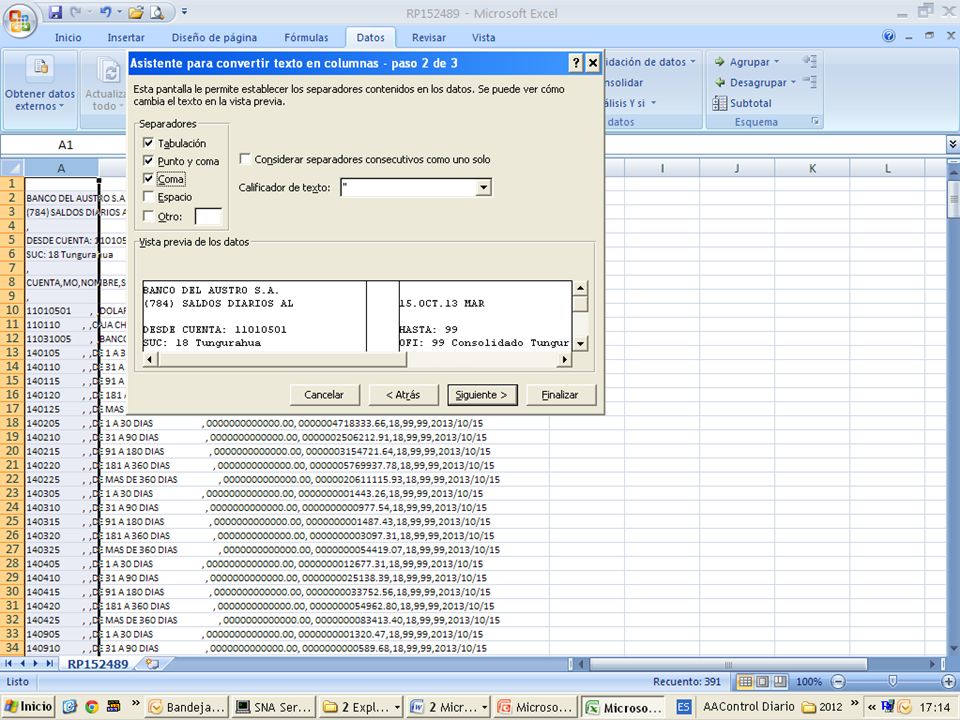Click the Open folder icon in quick access toolbar

136,12
